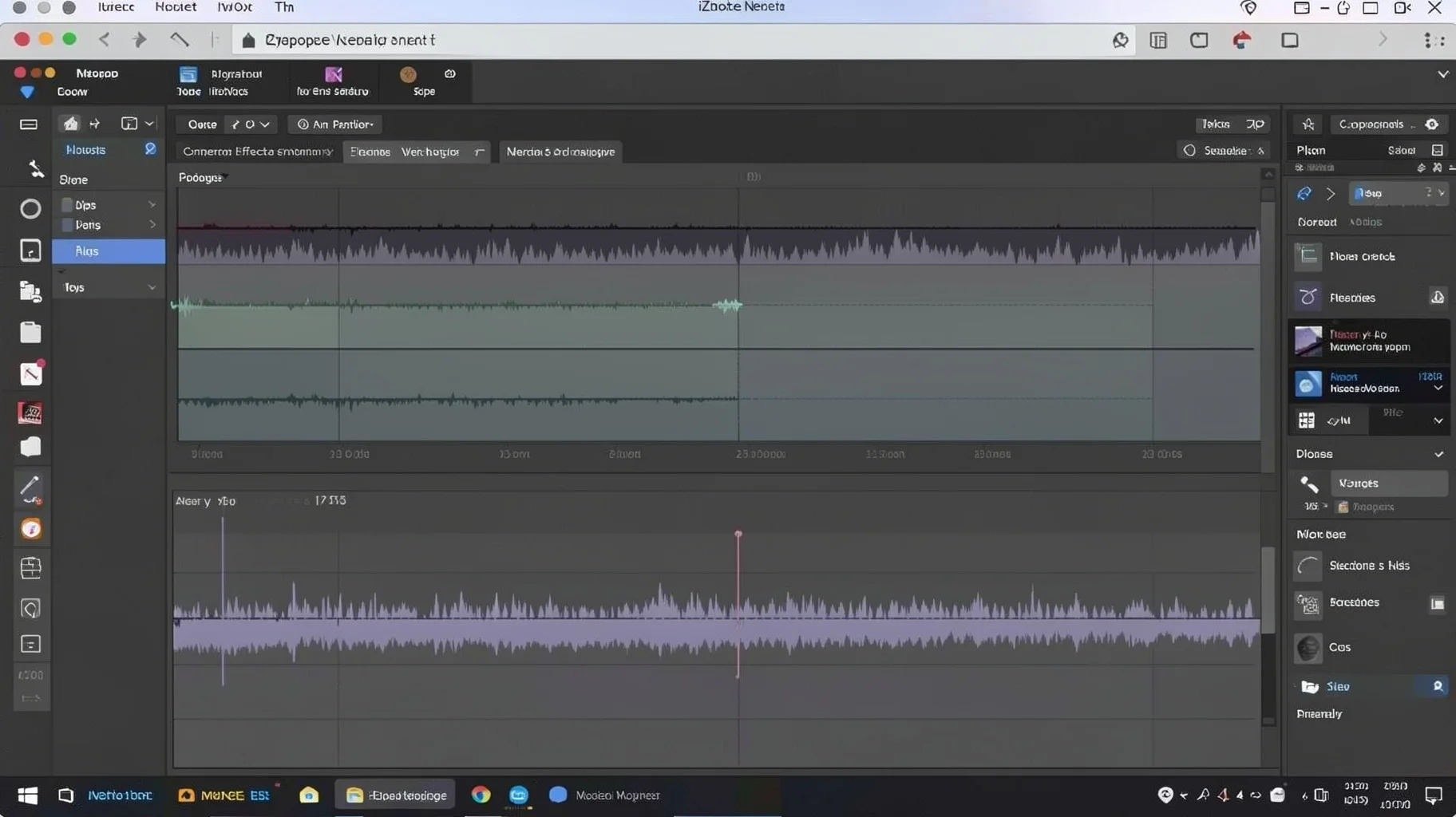
Task: Click the pink icon above 'lto Ens Sardtro'
Action: coord(334,74)
